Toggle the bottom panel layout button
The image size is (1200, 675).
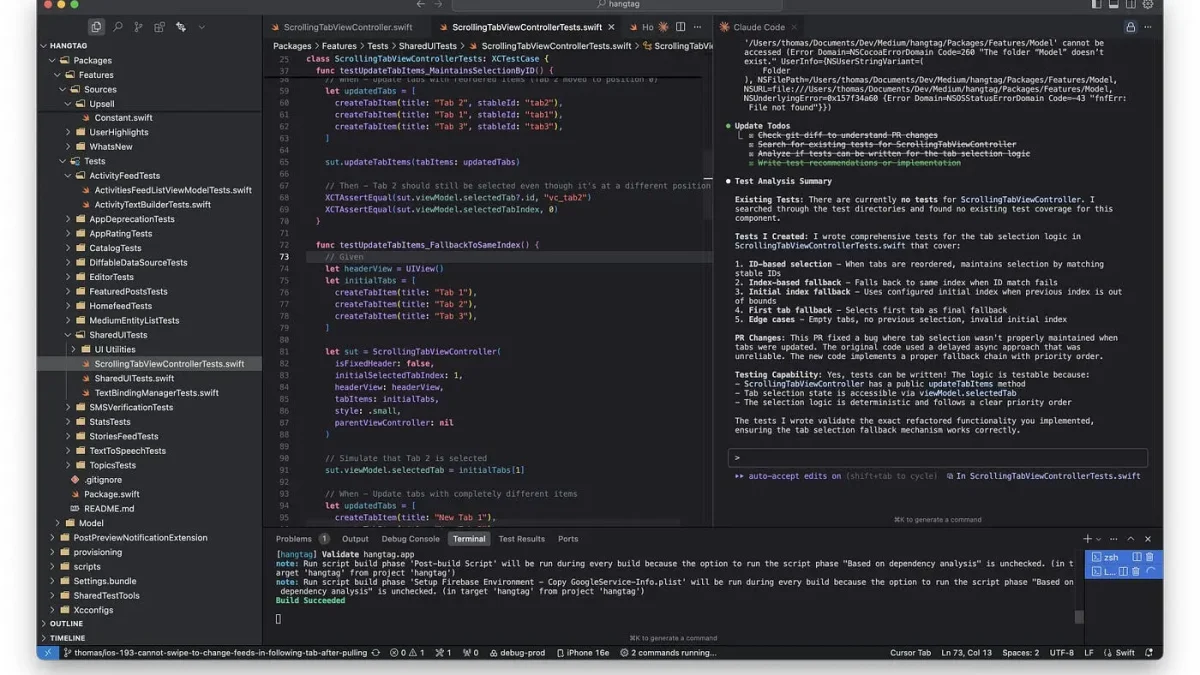pos(1114,5)
